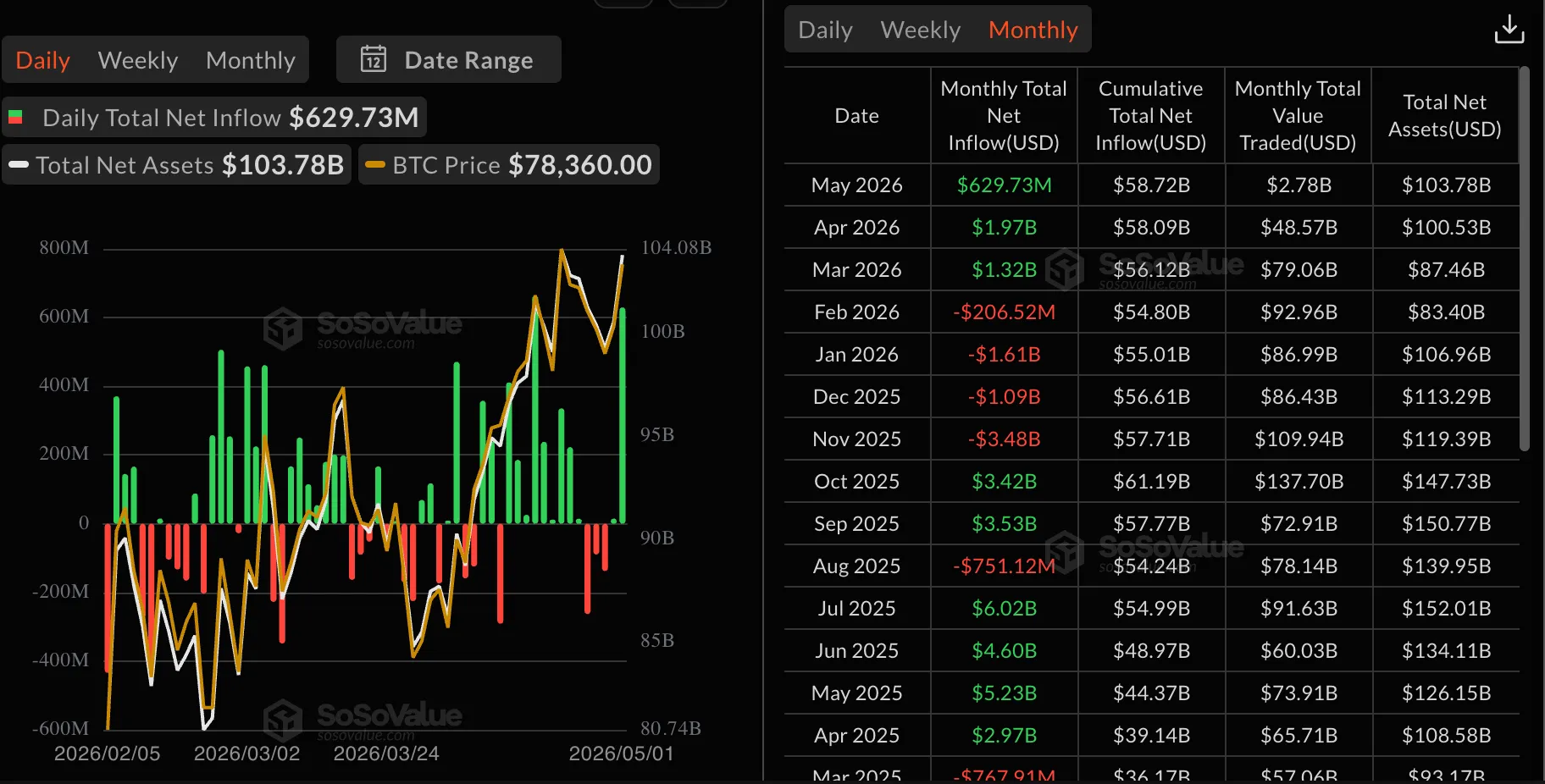Select the Jul 2025 row date
Screen dimensions: 1545x784
(856, 608)
